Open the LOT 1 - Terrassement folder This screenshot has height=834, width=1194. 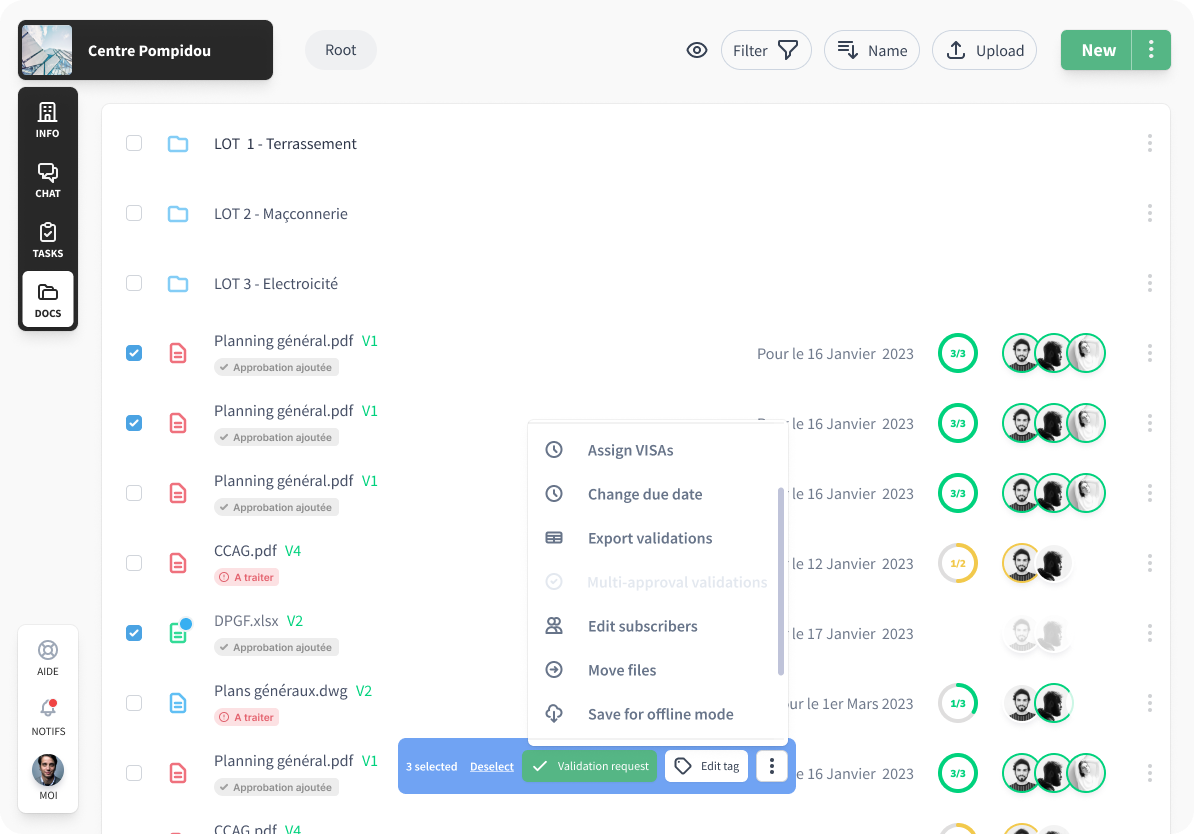coord(285,144)
